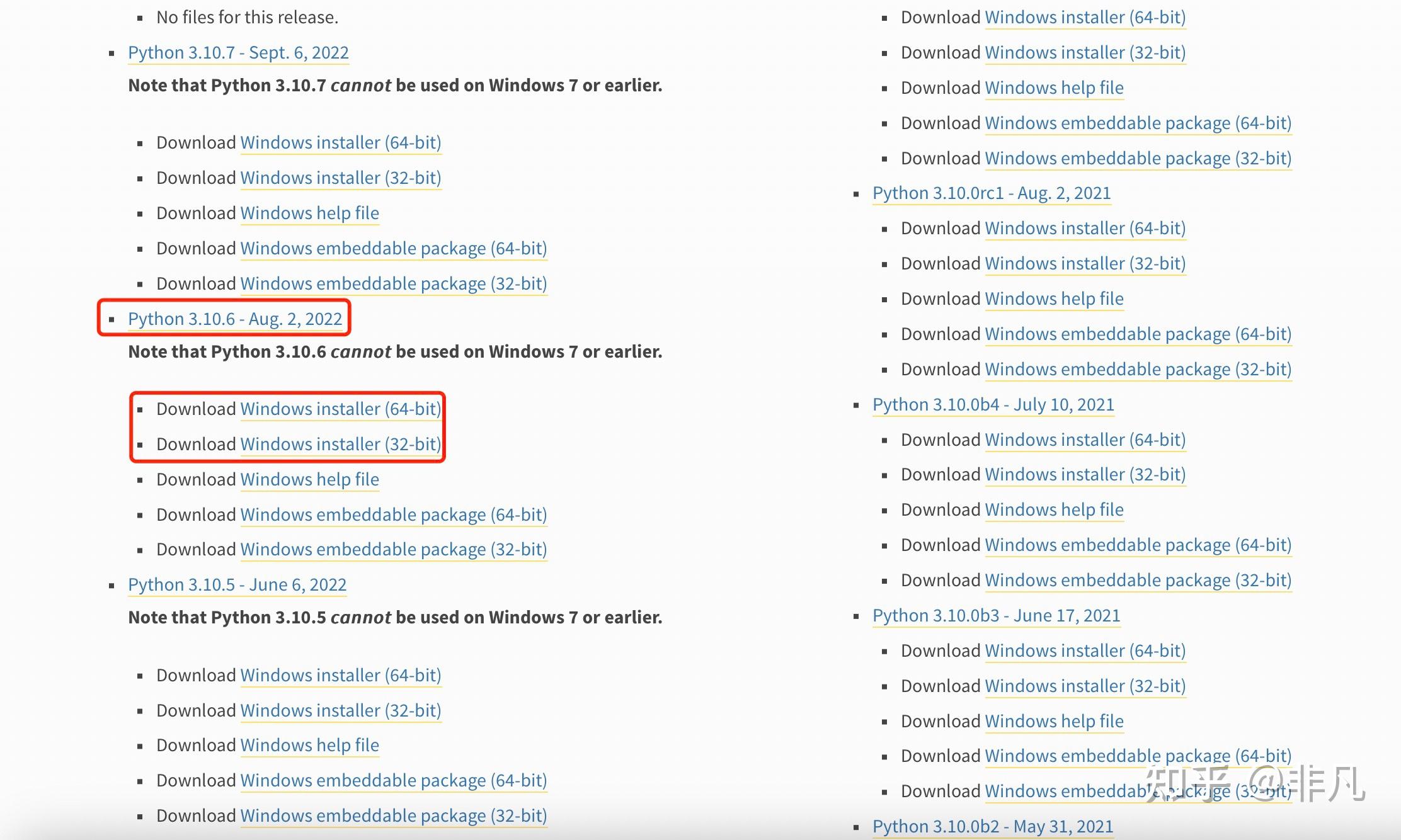
Task: Open the Python 3.10.0rc1 - Aug. 2, 2021 release link
Action: pyautogui.click(x=992, y=193)
